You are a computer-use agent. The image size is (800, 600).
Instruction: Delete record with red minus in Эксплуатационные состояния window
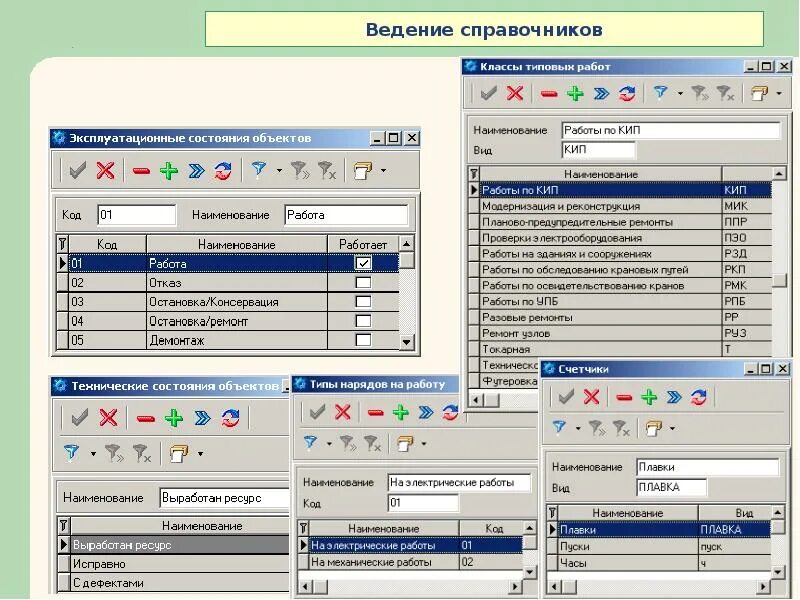click(141, 170)
